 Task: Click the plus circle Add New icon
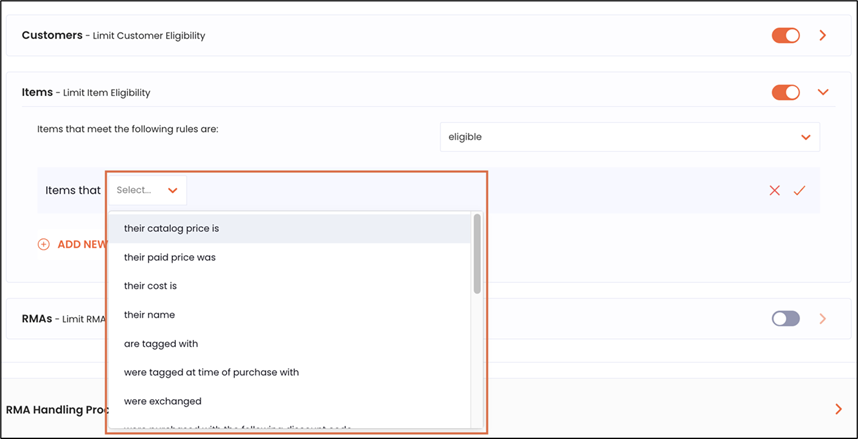[43, 244]
